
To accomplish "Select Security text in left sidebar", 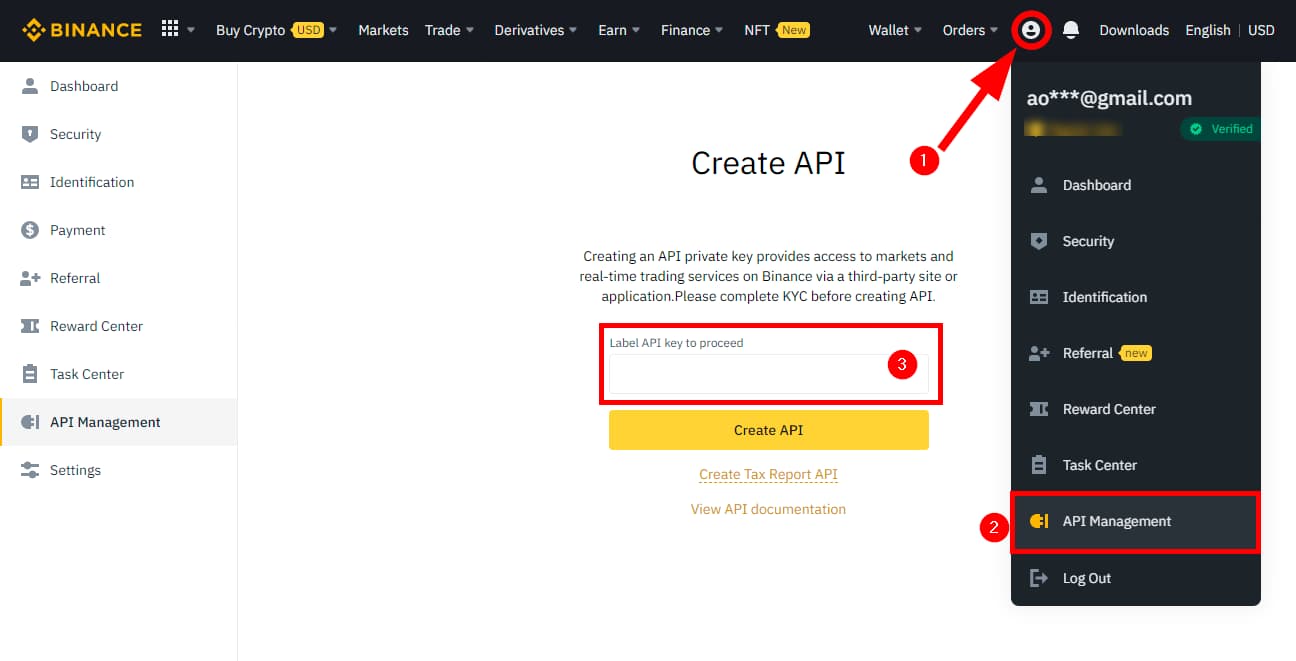I will coord(76,134).
